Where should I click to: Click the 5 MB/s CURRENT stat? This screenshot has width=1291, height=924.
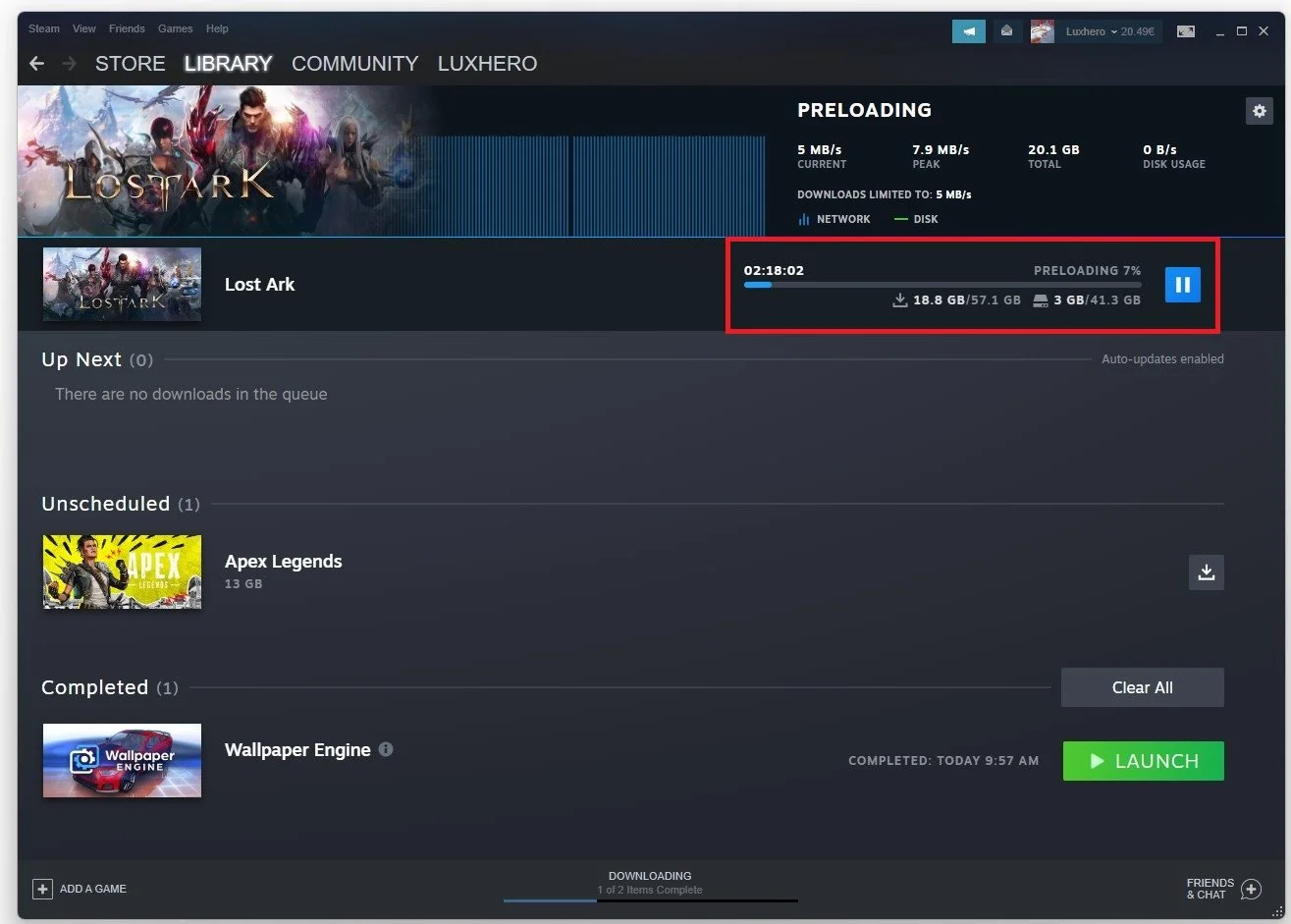[822, 156]
